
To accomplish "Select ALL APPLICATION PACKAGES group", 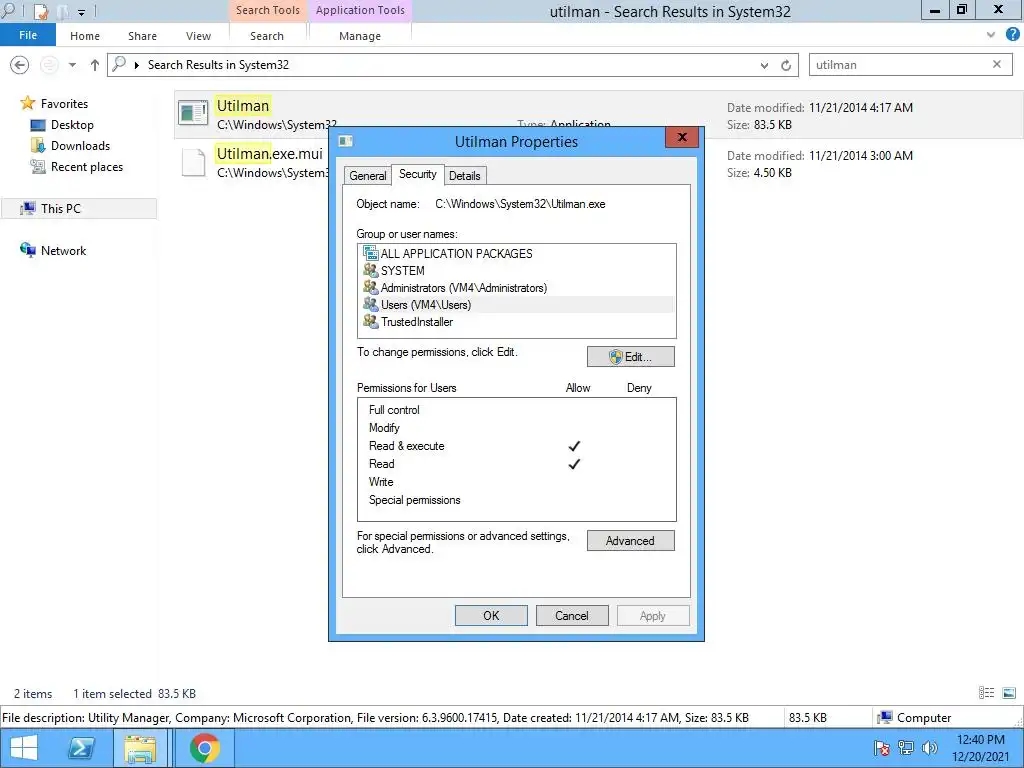I will click(x=517, y=253).
